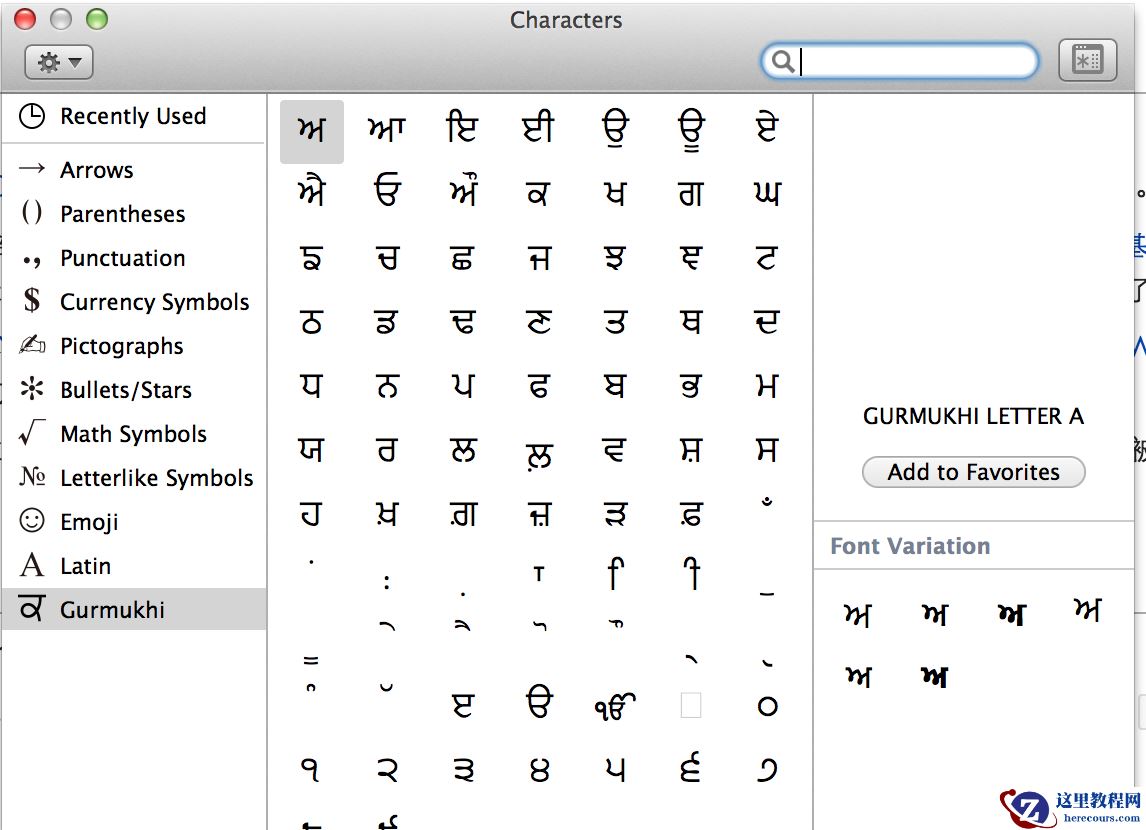Click the Gurmukhi category in sidebar
This screenshot has height=830, width=1146.
pos(112,610)
